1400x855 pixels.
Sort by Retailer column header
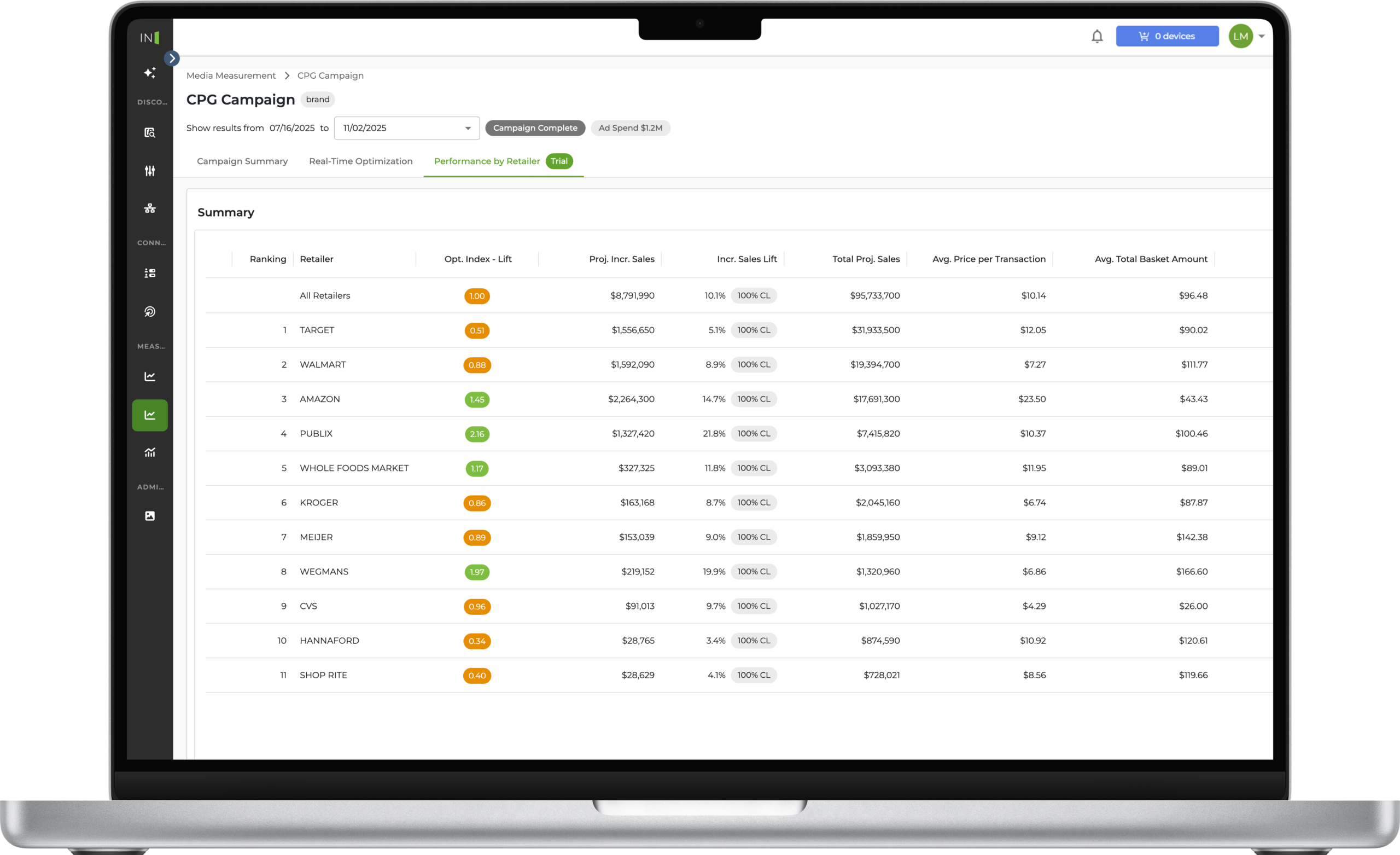[317, 259]
